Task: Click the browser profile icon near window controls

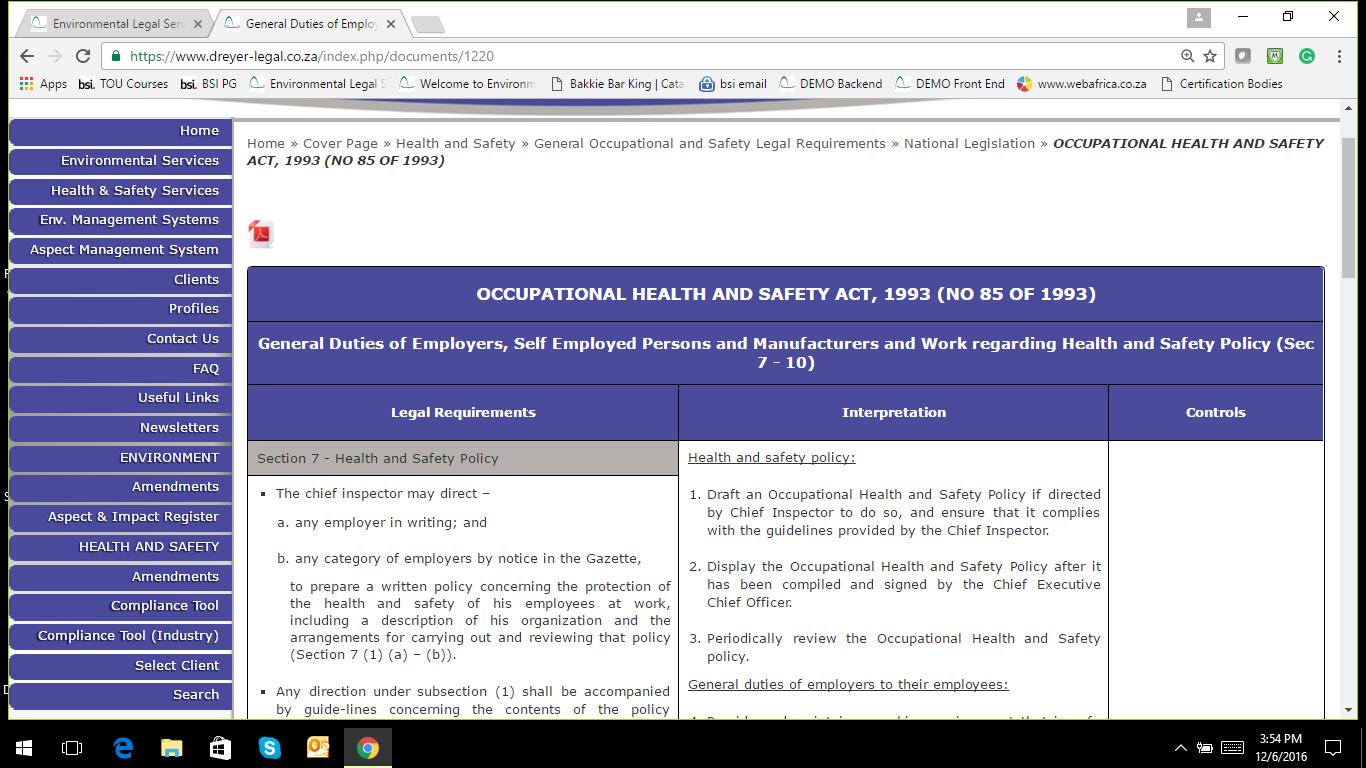Action: [x=1197, y=17]
